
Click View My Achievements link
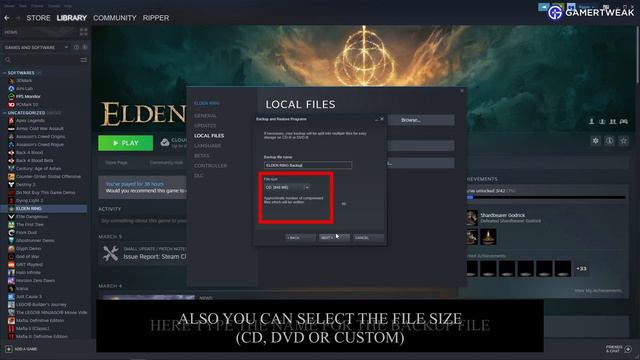(598, 291)
